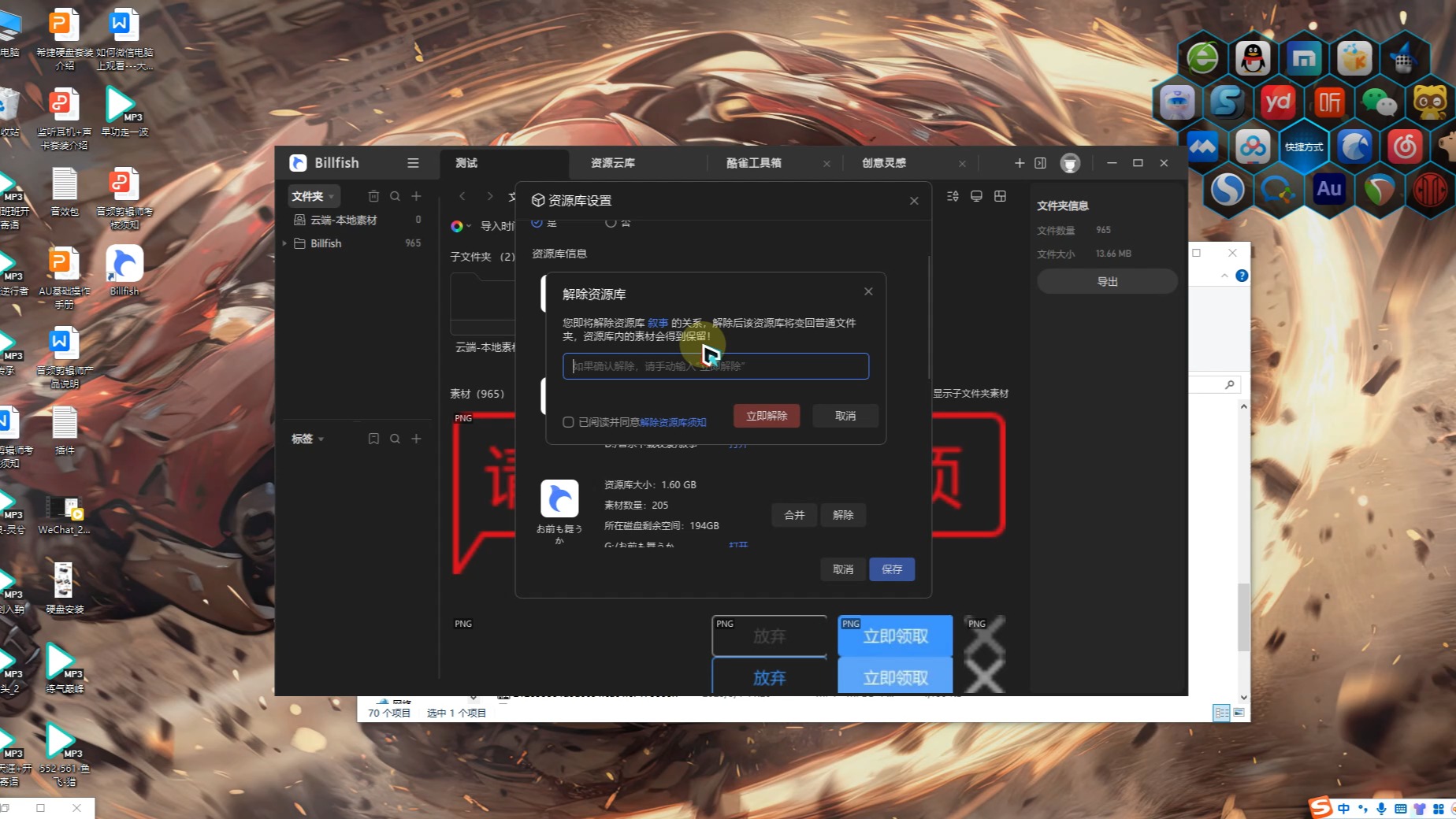Check 已阅读并同意 agreement checkbox
This screenshot has width=1456, height=819.
568,422
